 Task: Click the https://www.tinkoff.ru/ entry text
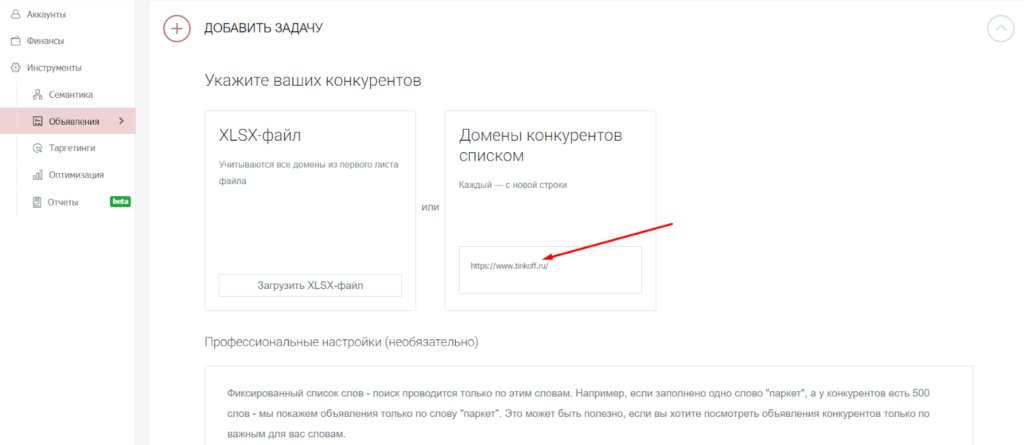click(509, 267)
